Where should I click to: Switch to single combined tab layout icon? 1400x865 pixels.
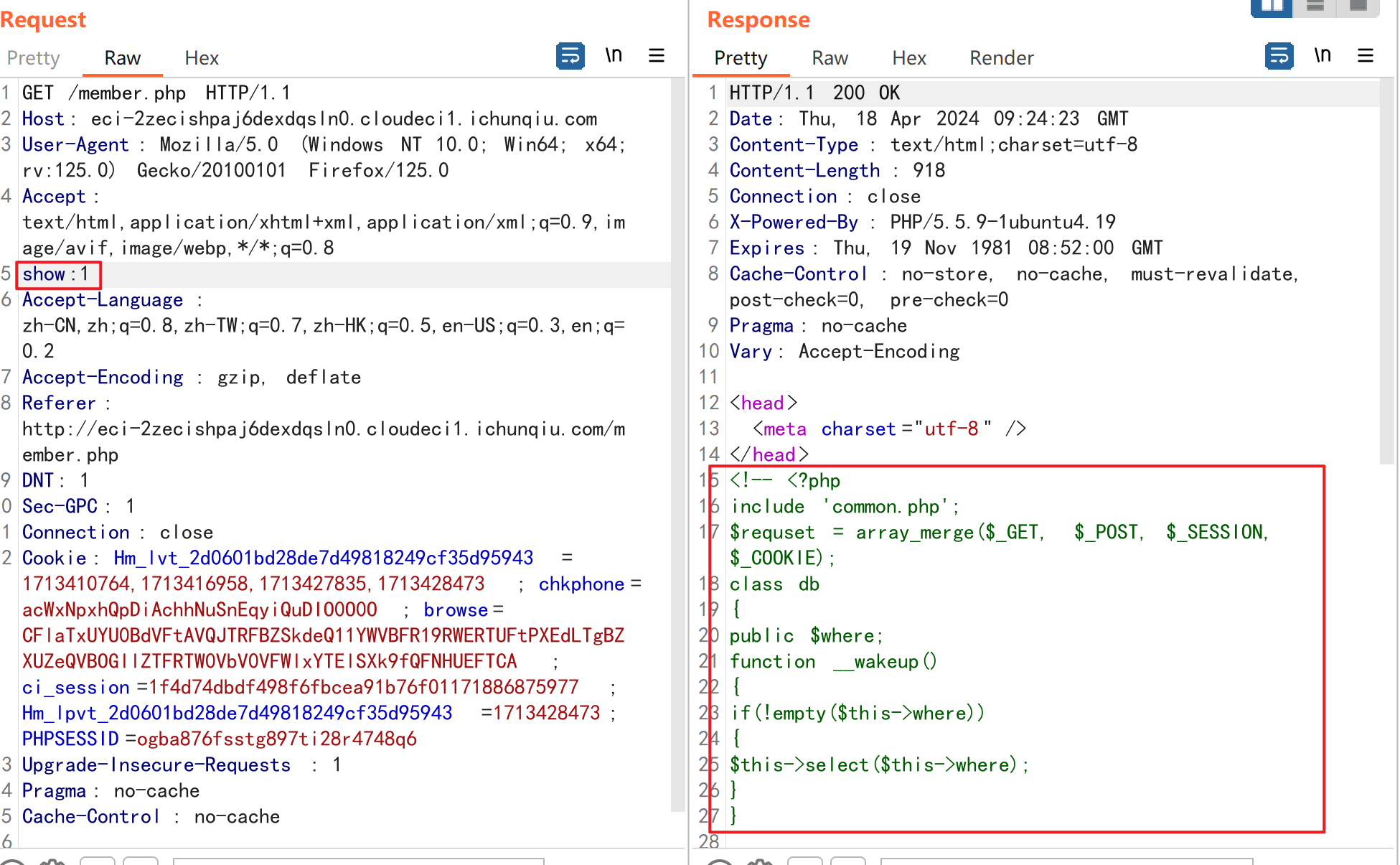pyautogui.click(x=1358, y=7)
